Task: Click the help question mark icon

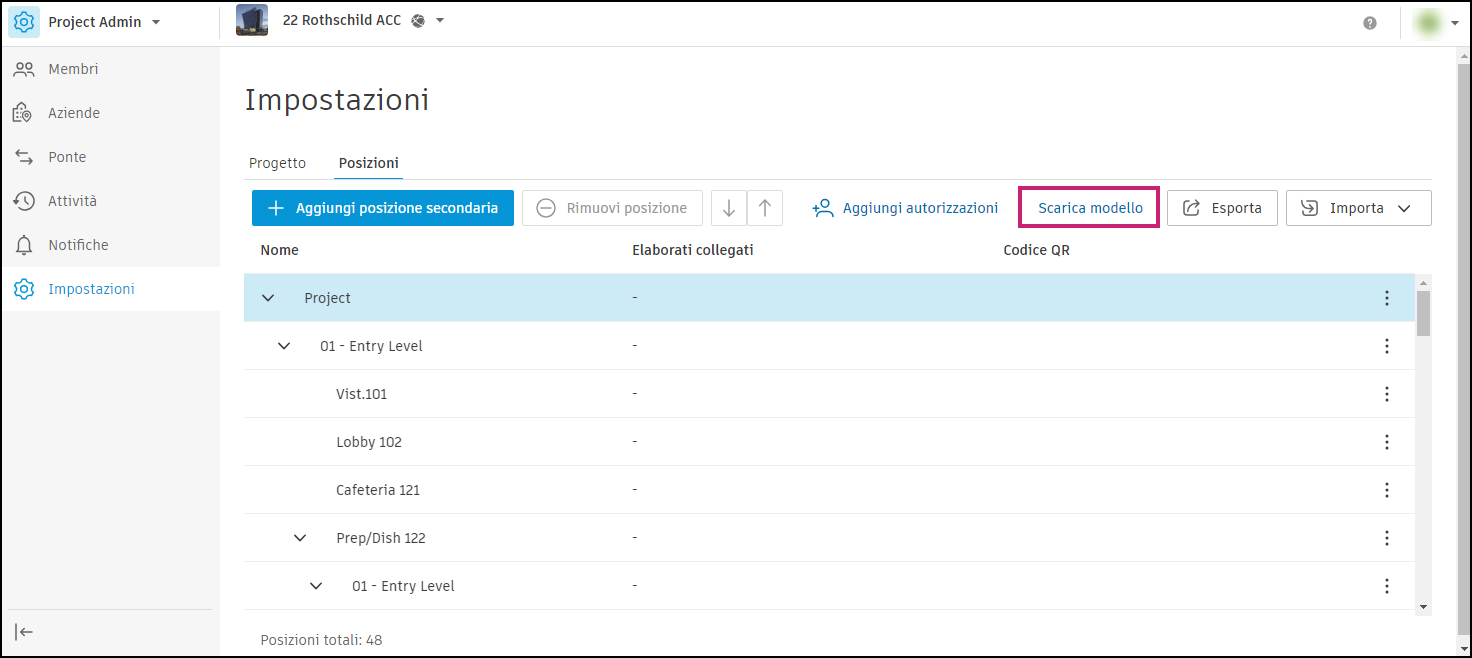Action: 1370,23
